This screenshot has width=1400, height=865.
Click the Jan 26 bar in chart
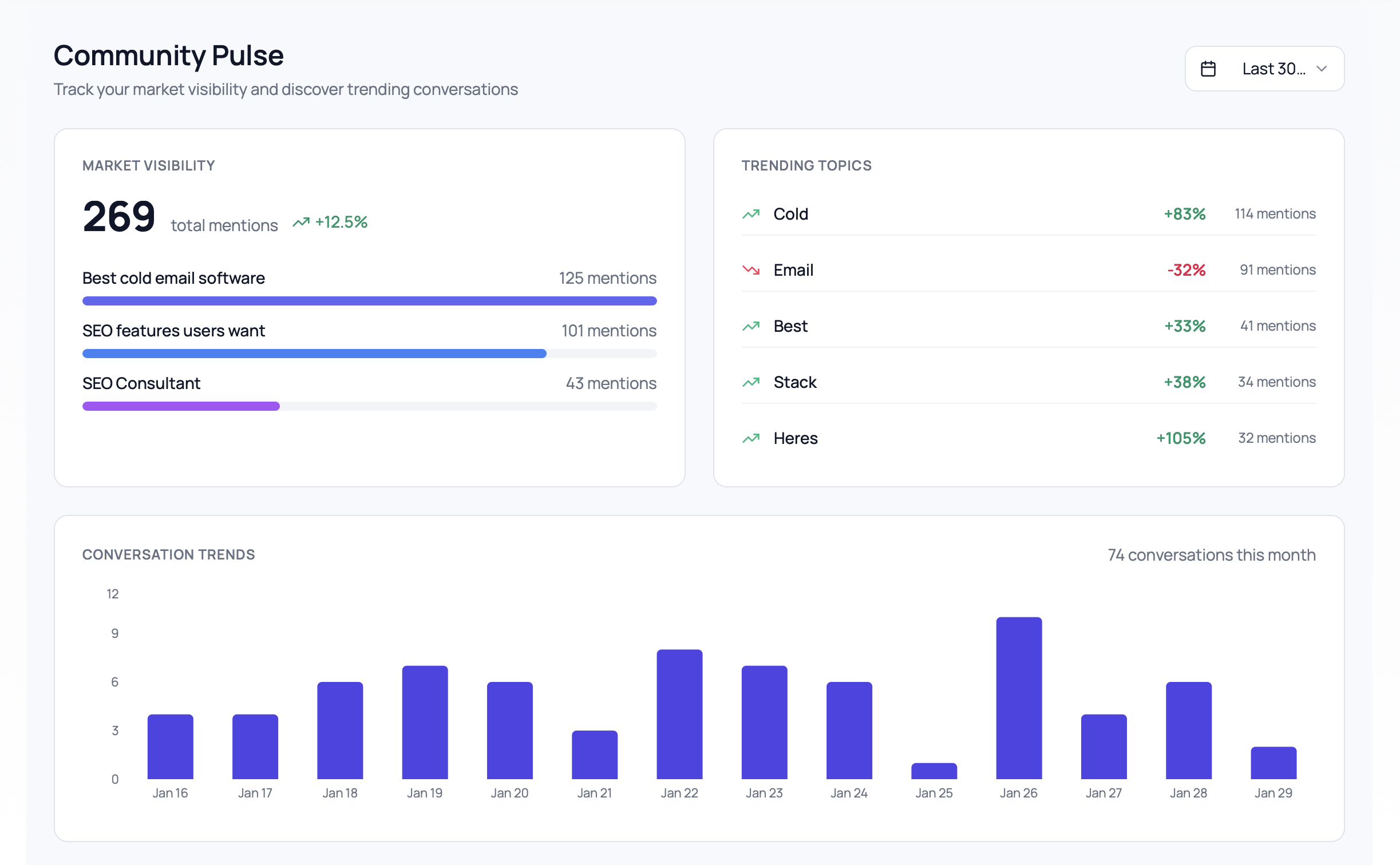coord(1018,698)
